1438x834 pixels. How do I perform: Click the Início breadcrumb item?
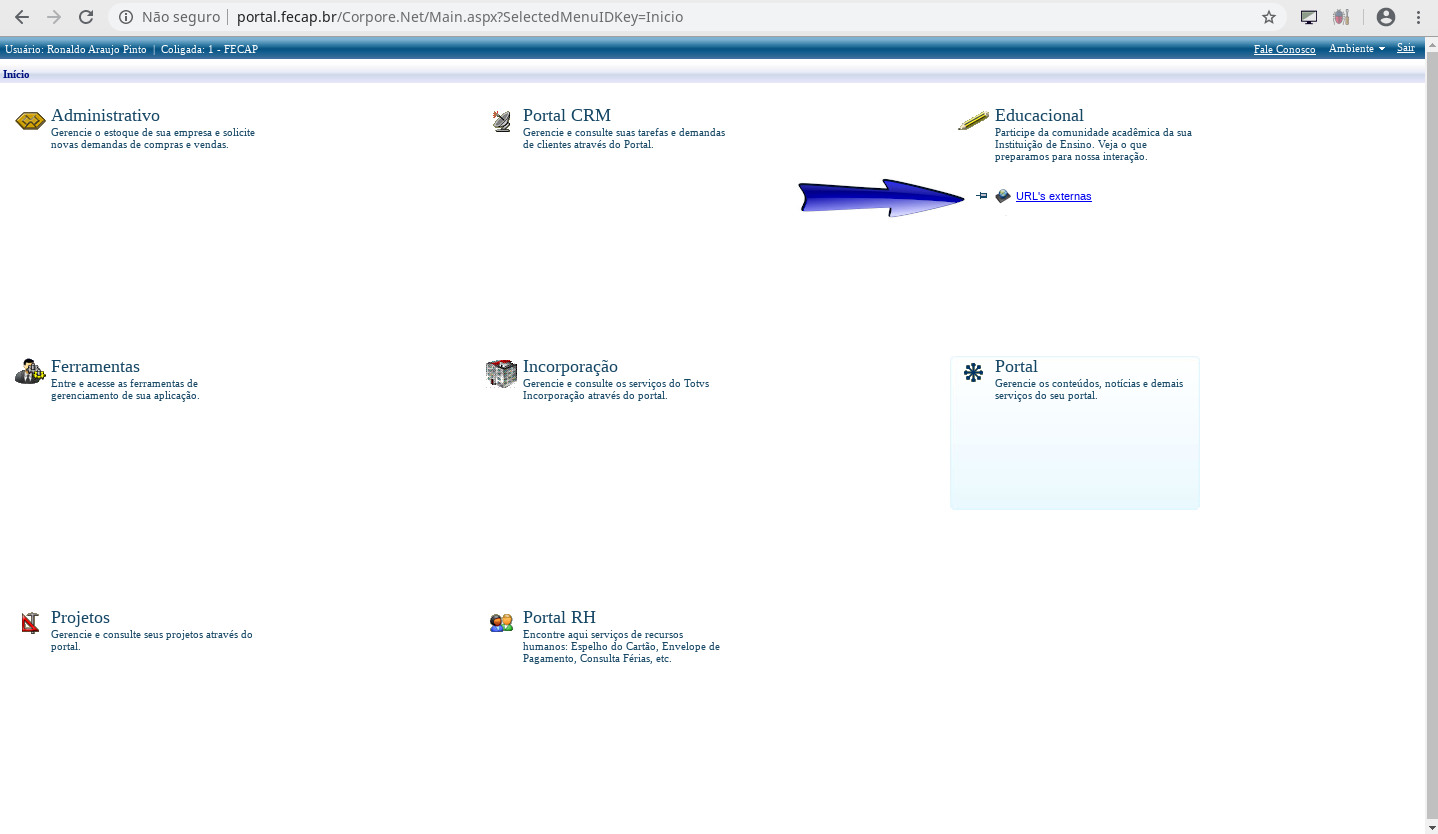coord(16,74)
